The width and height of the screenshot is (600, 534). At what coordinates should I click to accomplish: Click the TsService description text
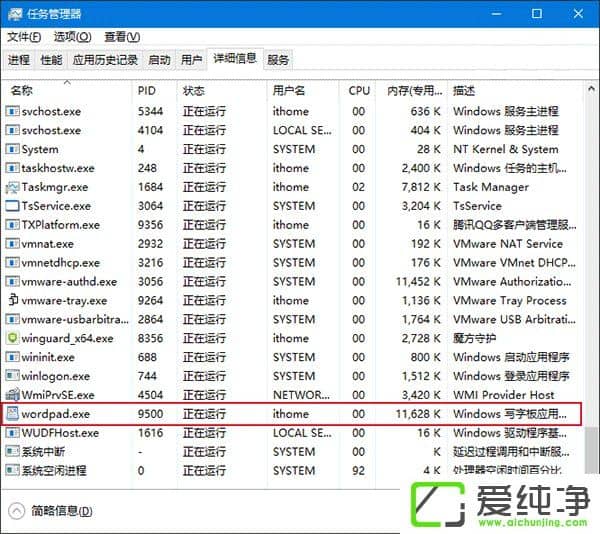477,206
